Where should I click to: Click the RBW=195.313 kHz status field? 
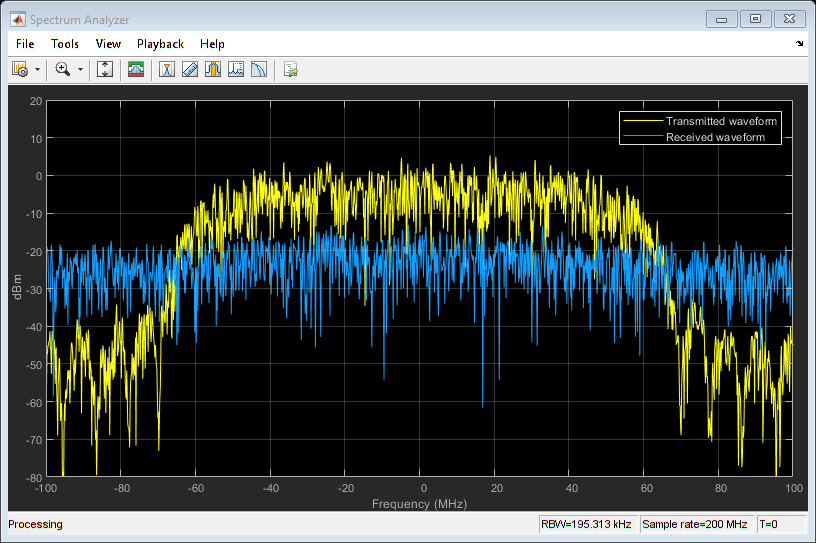tap(586, 524)
